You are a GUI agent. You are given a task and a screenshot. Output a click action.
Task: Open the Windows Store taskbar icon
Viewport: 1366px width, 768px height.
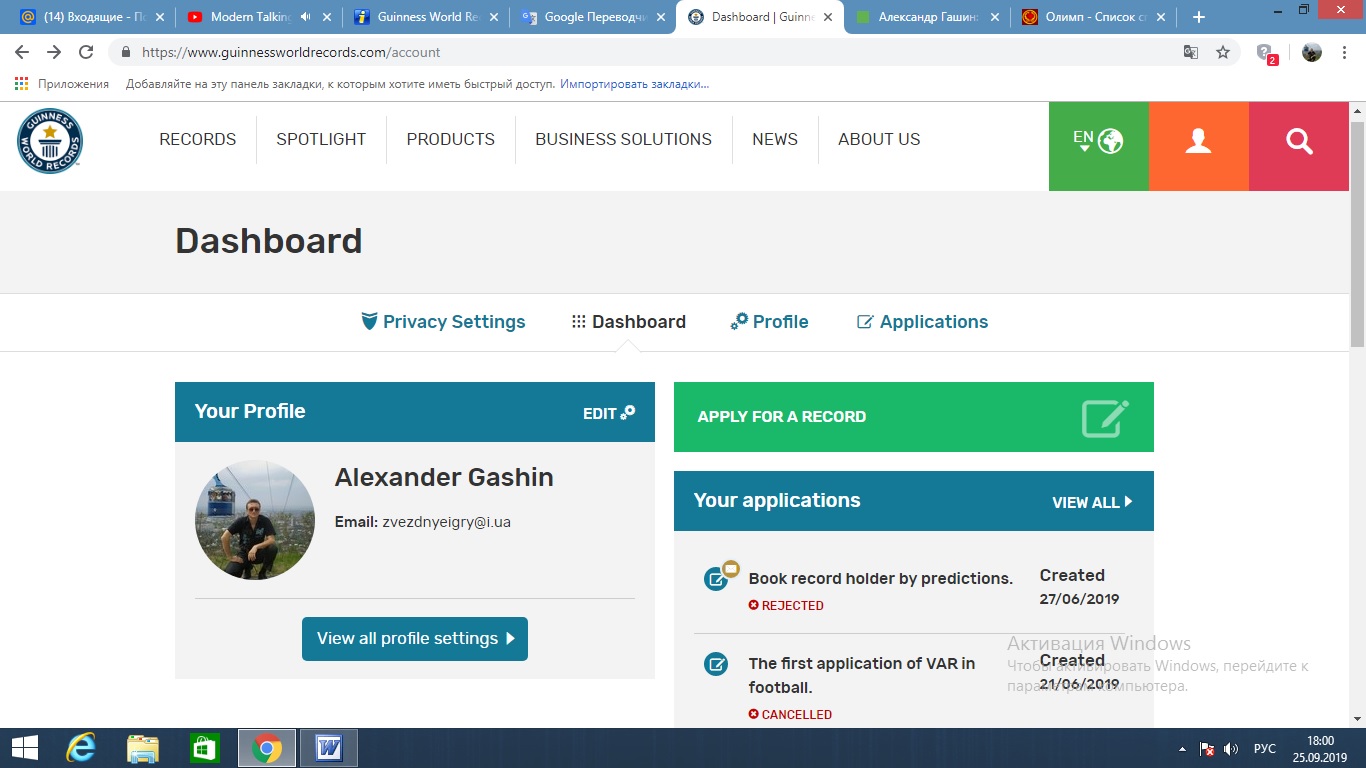(x=205, y=748)
